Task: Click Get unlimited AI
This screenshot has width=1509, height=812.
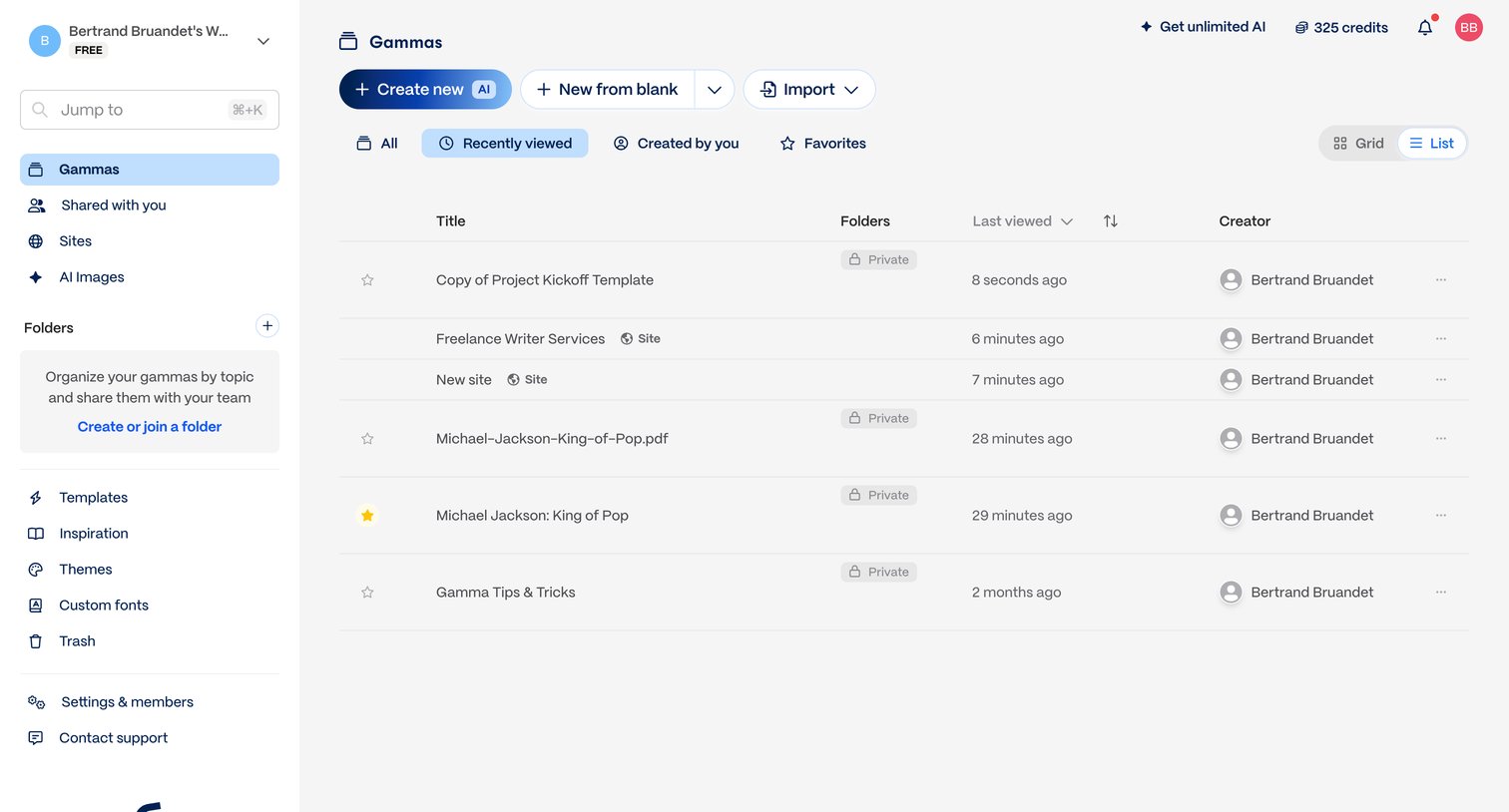Action: coord(1203,27)
